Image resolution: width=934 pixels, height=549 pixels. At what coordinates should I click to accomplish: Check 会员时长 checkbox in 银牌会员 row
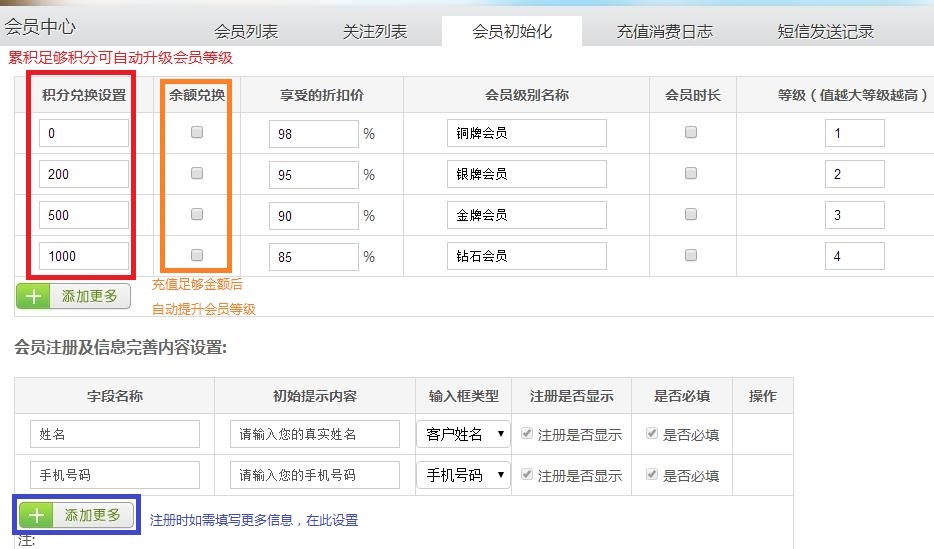pos(691,173)
